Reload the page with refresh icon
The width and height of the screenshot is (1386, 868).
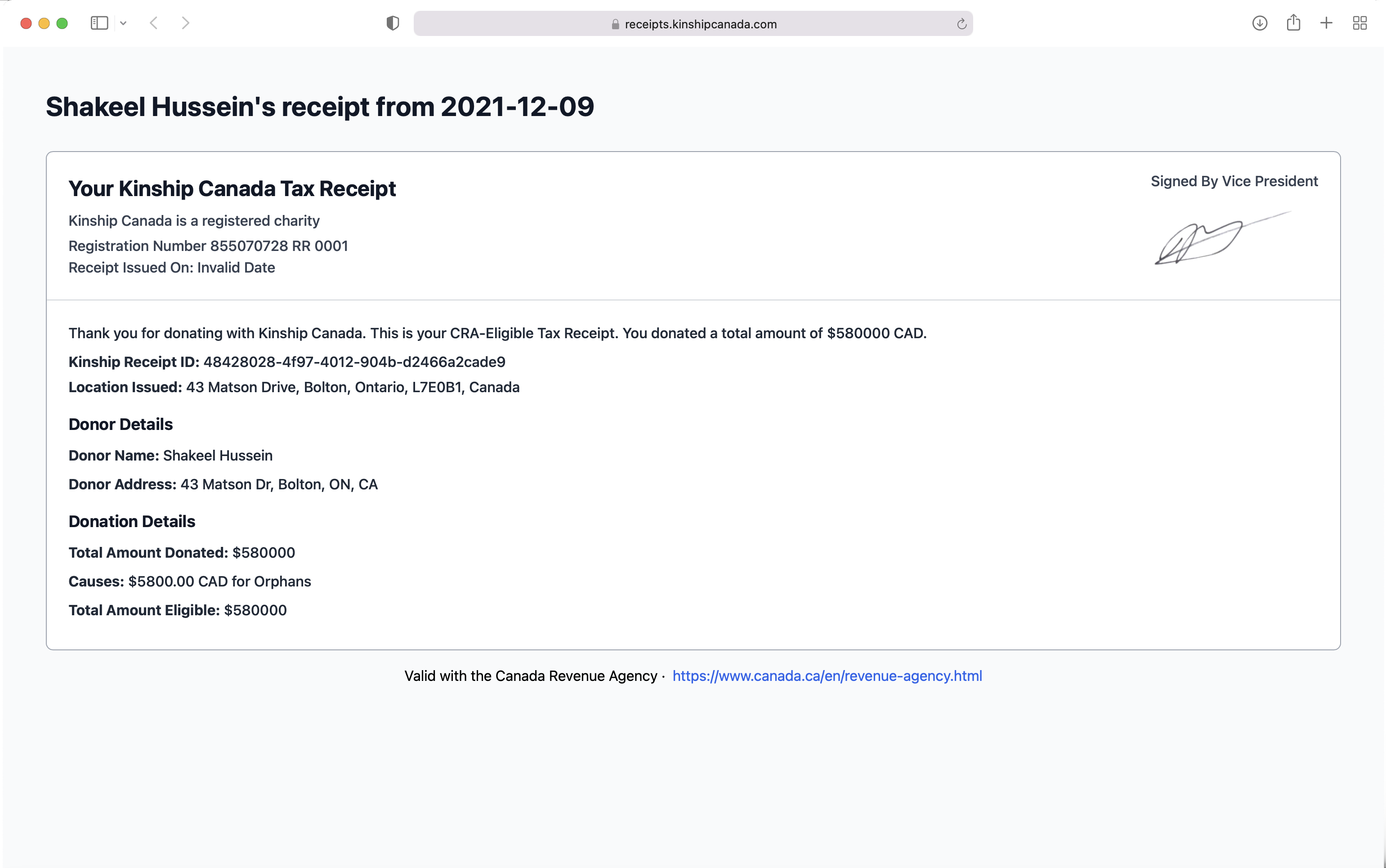coord(961,24)
